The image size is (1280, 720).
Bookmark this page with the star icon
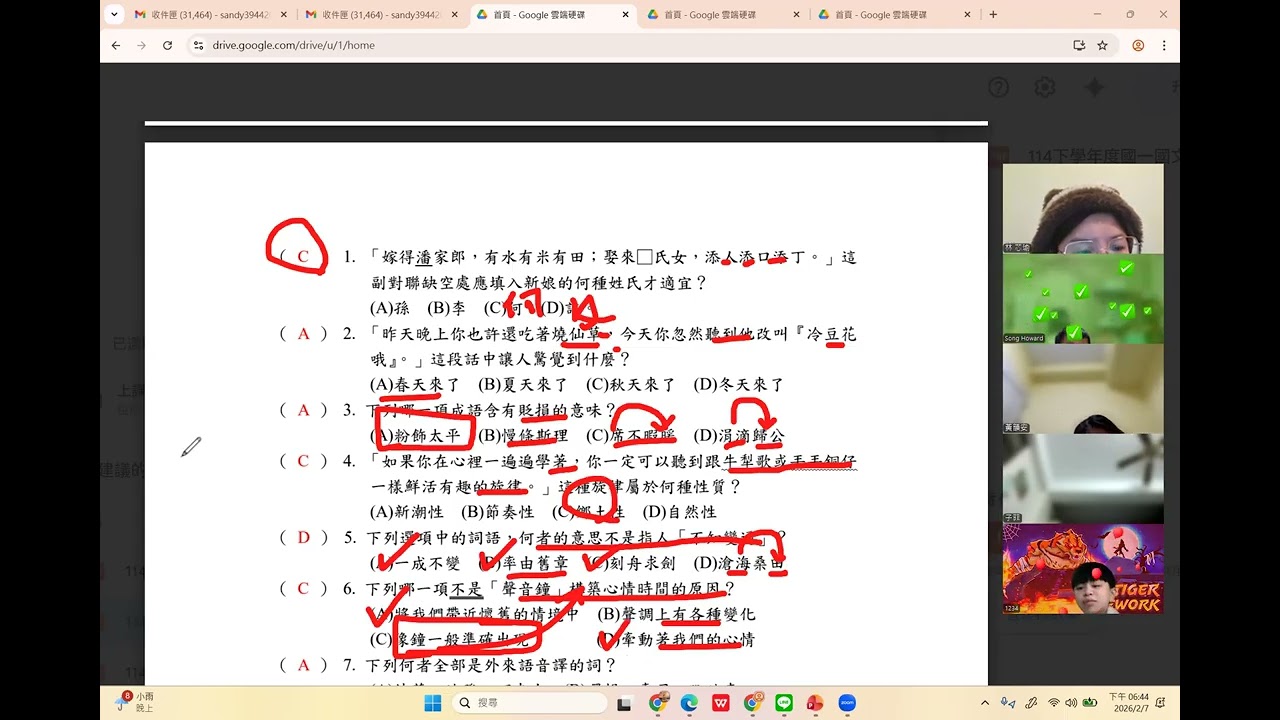click(x=1102, y=45)
